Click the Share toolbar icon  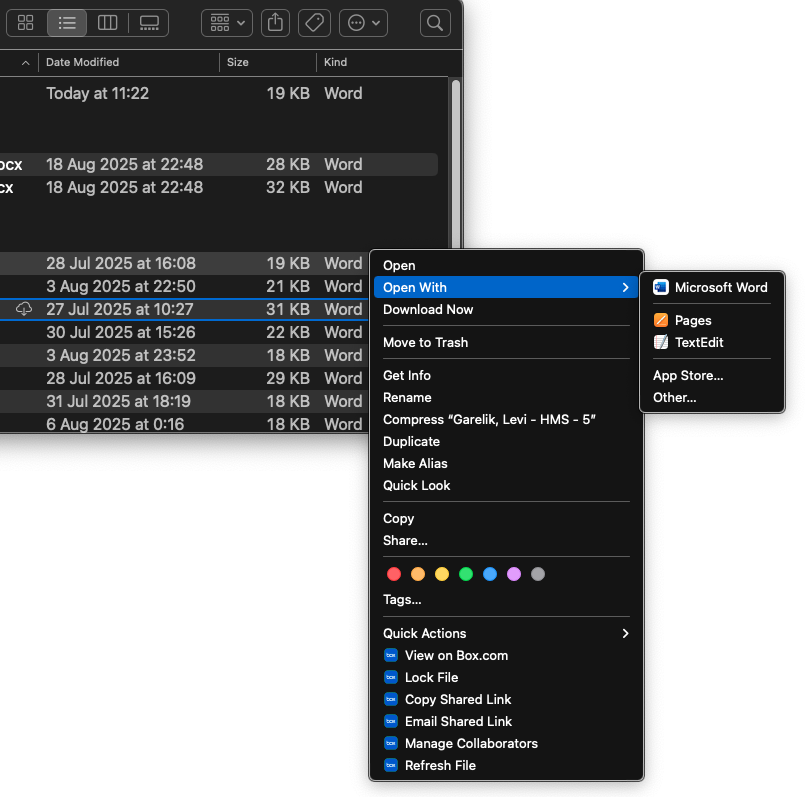click(x=277, y=22)
